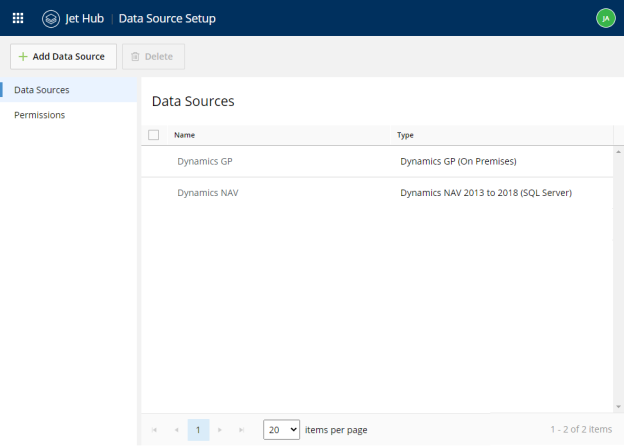Sort by the Type column header
The height and width of the screenshot is (446, 624).
(405, 135)
